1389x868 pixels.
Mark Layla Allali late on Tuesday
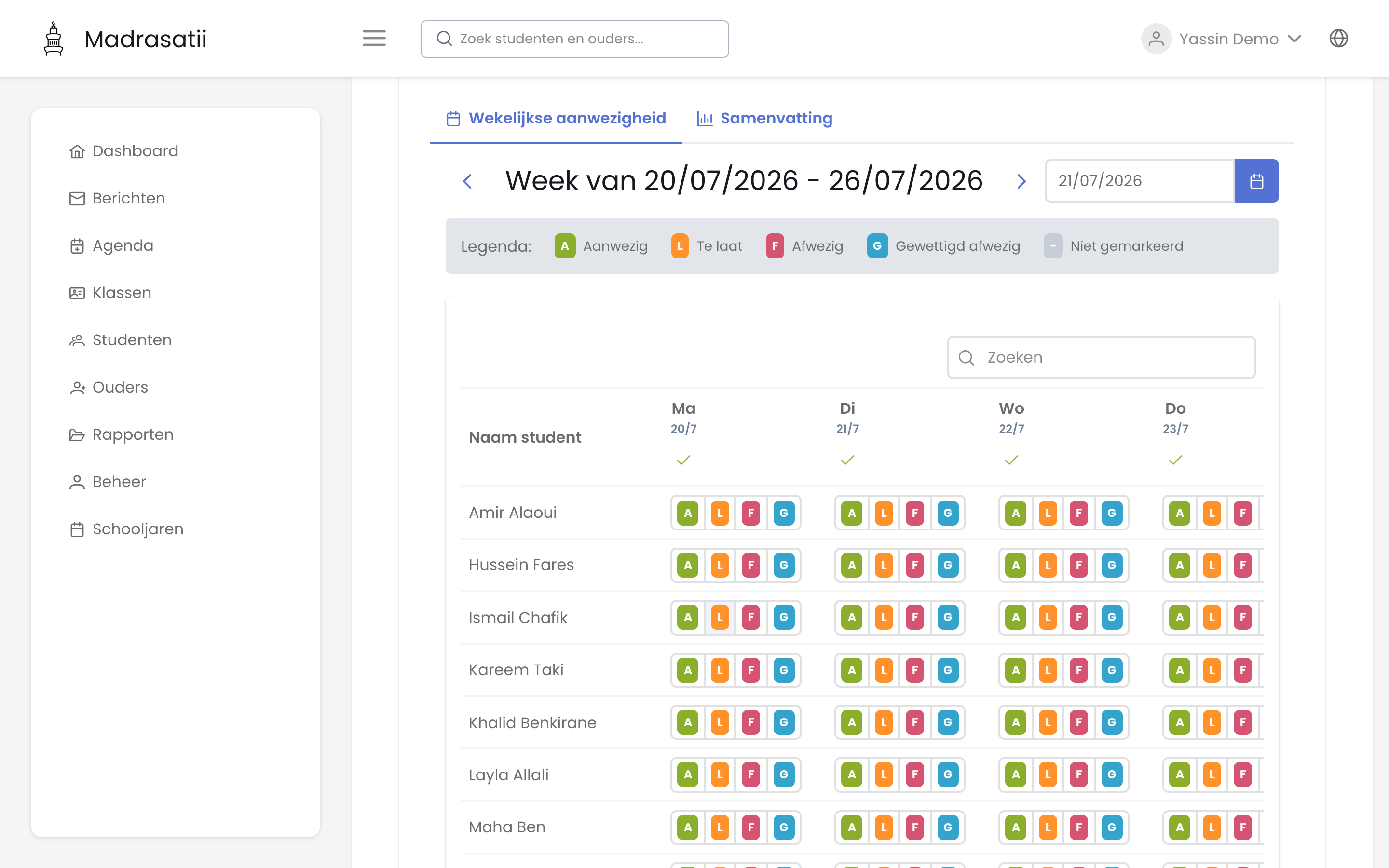click(x=884, y=775)
